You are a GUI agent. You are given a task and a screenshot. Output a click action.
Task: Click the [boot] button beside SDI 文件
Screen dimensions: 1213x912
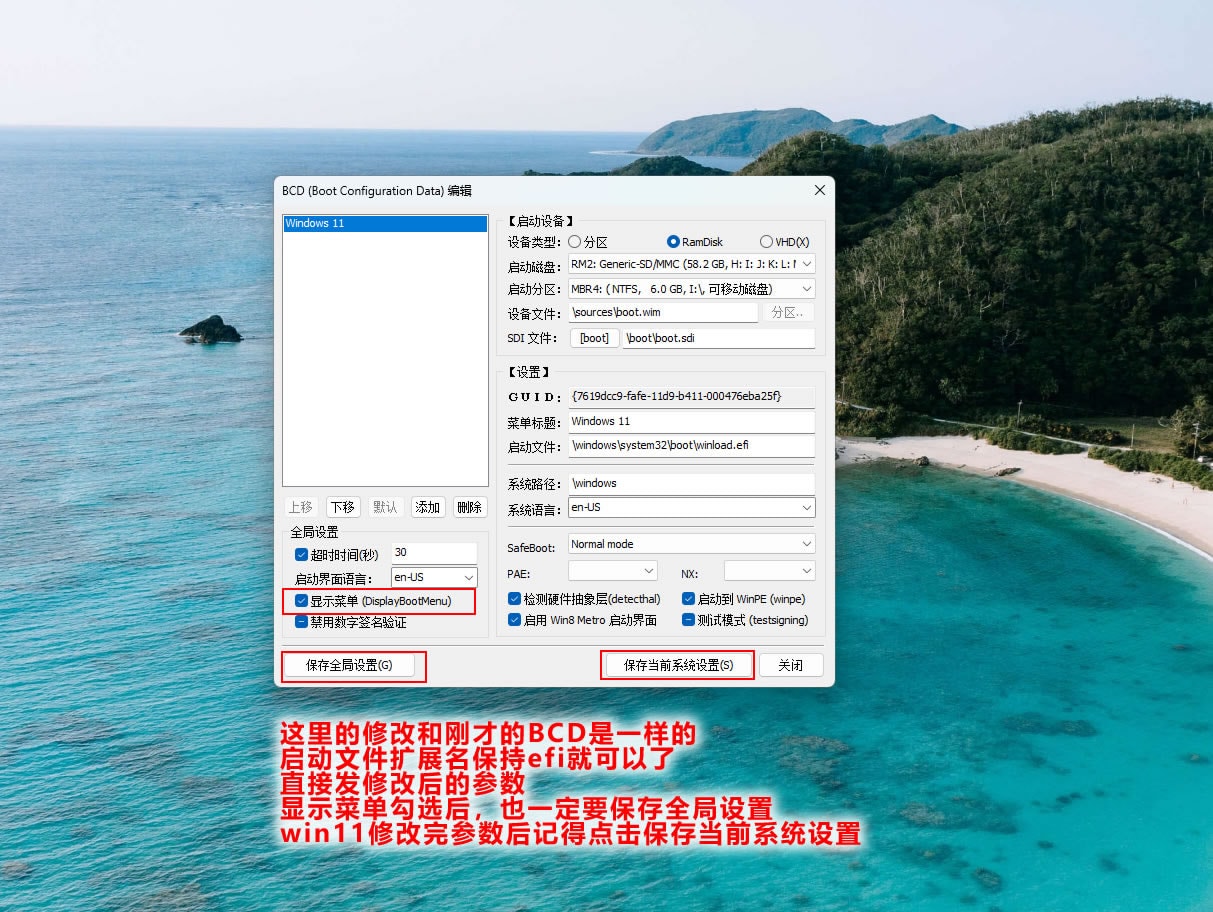click(594, 338)
